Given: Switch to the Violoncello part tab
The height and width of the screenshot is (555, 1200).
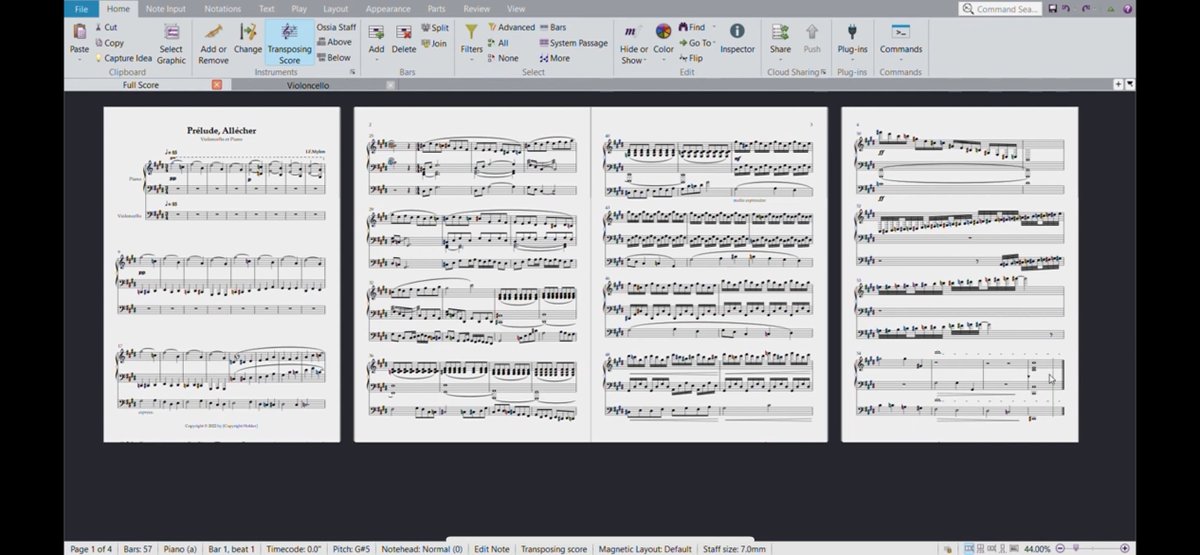Looking at the screenshot, I should click(x=308, y=85).
